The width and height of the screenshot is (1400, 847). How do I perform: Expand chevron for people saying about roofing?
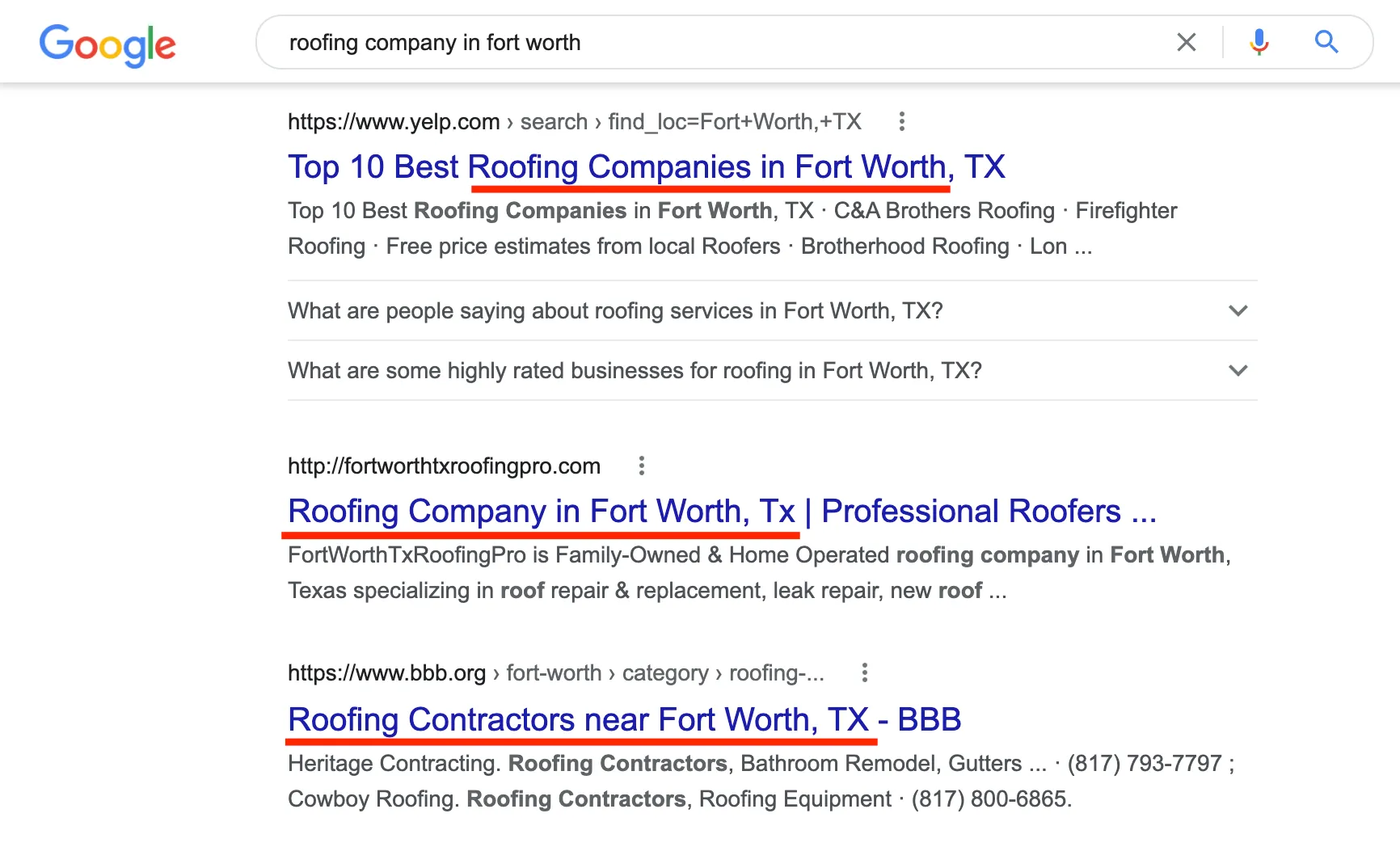(x=1238, y=310)
